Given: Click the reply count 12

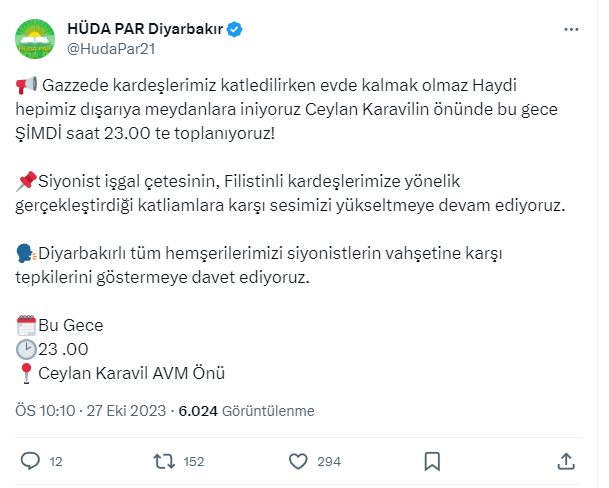Looking at the screenshot, I should click(56, 462).
